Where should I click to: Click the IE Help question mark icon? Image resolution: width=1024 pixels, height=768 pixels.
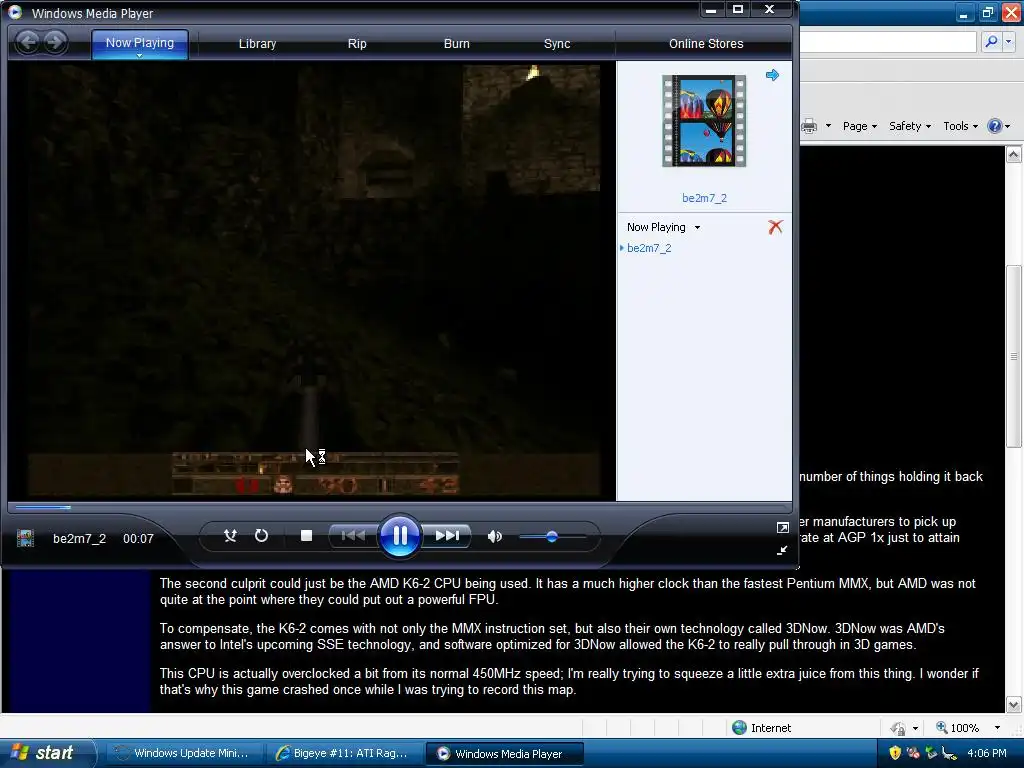pyautogui.click(x=995, y=126)
